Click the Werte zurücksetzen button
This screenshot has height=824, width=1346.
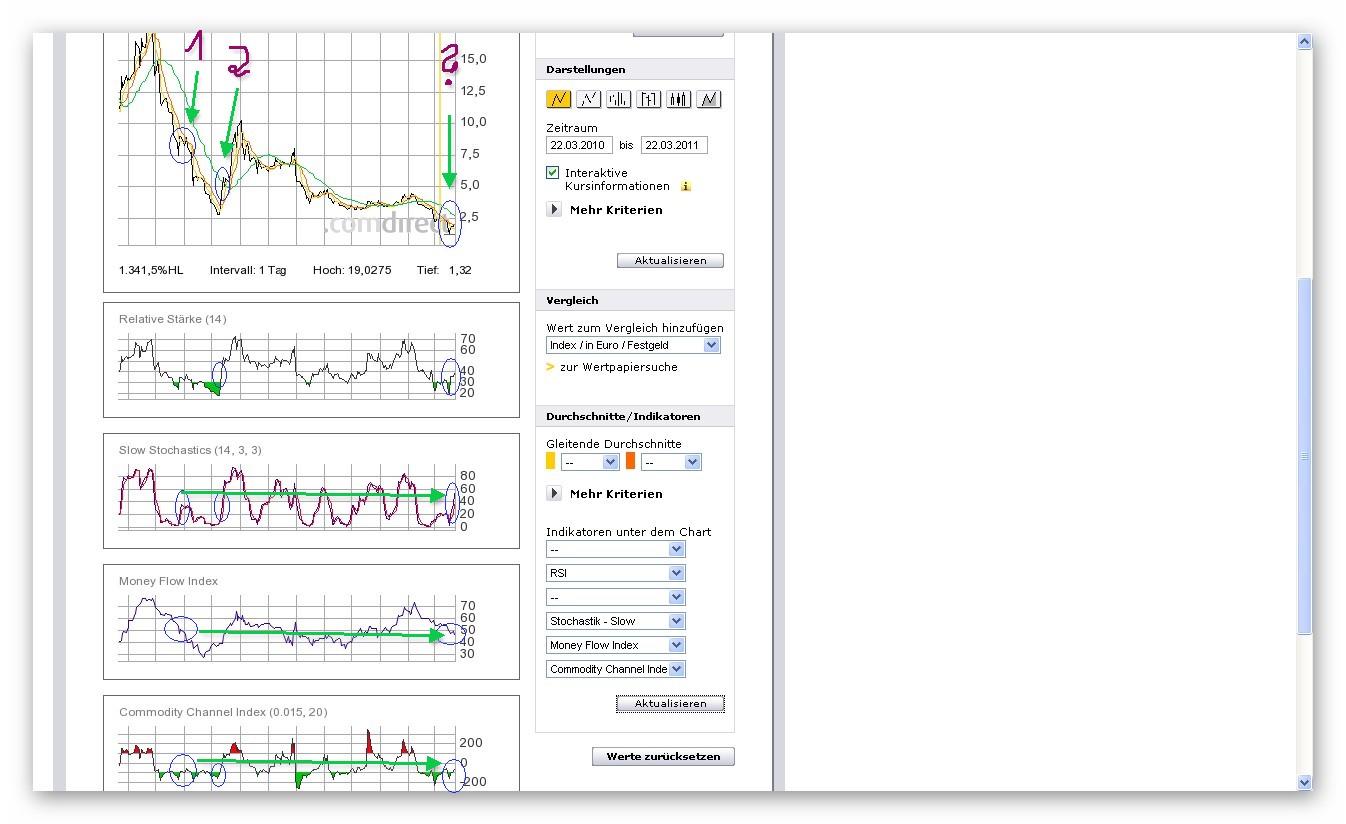(663, 757)
